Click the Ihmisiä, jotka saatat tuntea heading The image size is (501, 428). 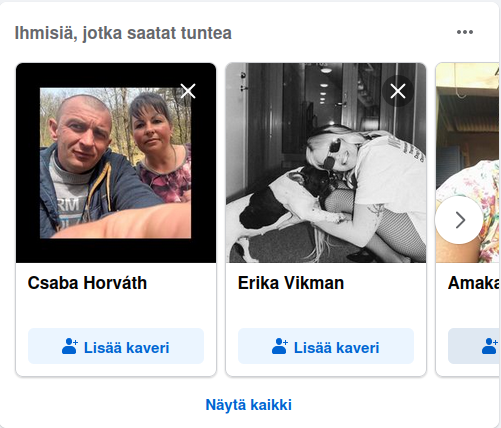[123, 33]
